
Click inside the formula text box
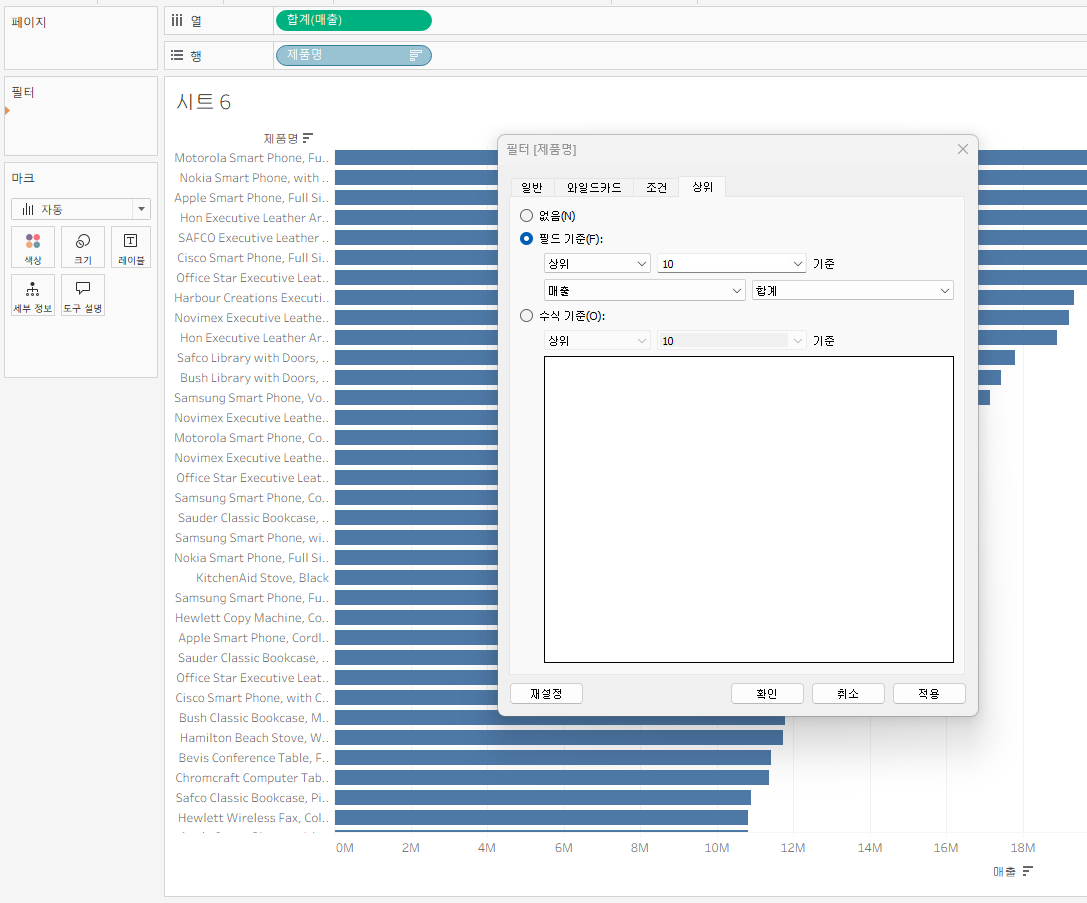tap(749, 509)
